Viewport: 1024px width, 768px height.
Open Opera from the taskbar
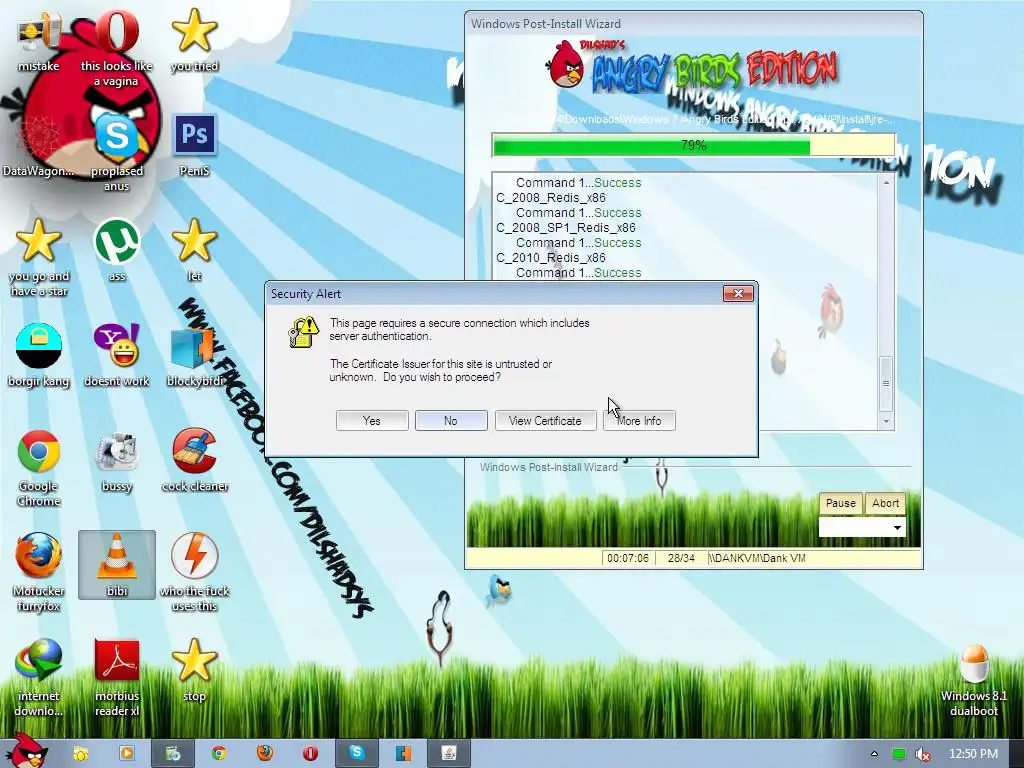point(310,754)
